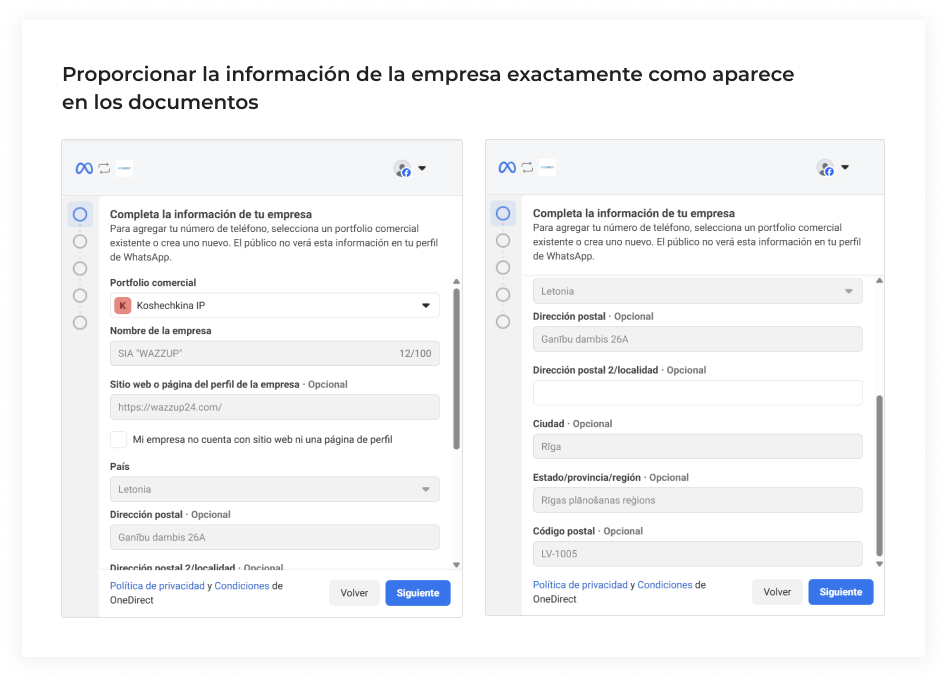Viewport: 947px width, 681px height.
Task: Click the Meta logo in the right panel header
Action: pos(507,168)
